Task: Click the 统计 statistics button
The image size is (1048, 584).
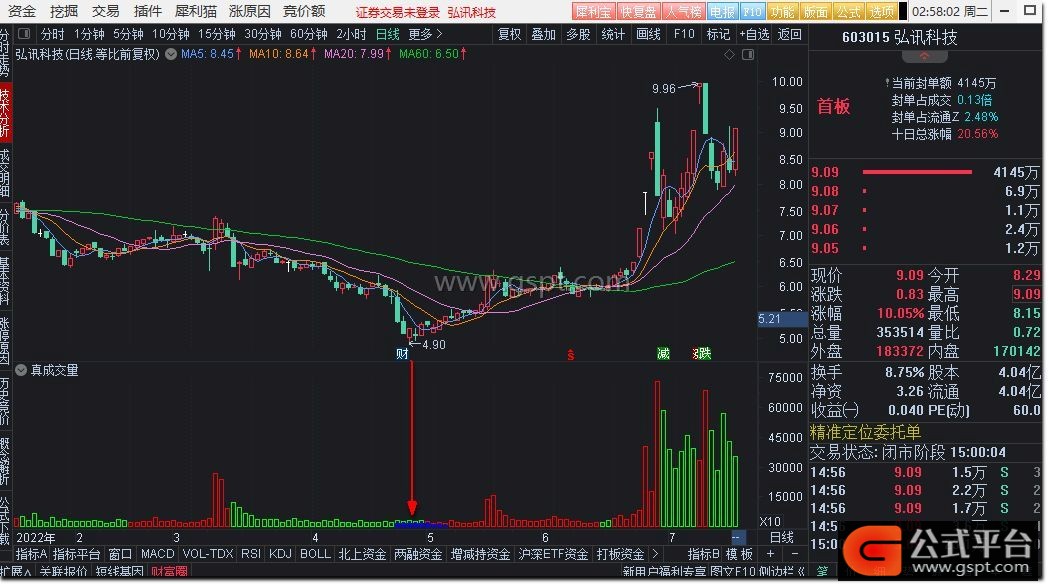Action: point(613,33)
